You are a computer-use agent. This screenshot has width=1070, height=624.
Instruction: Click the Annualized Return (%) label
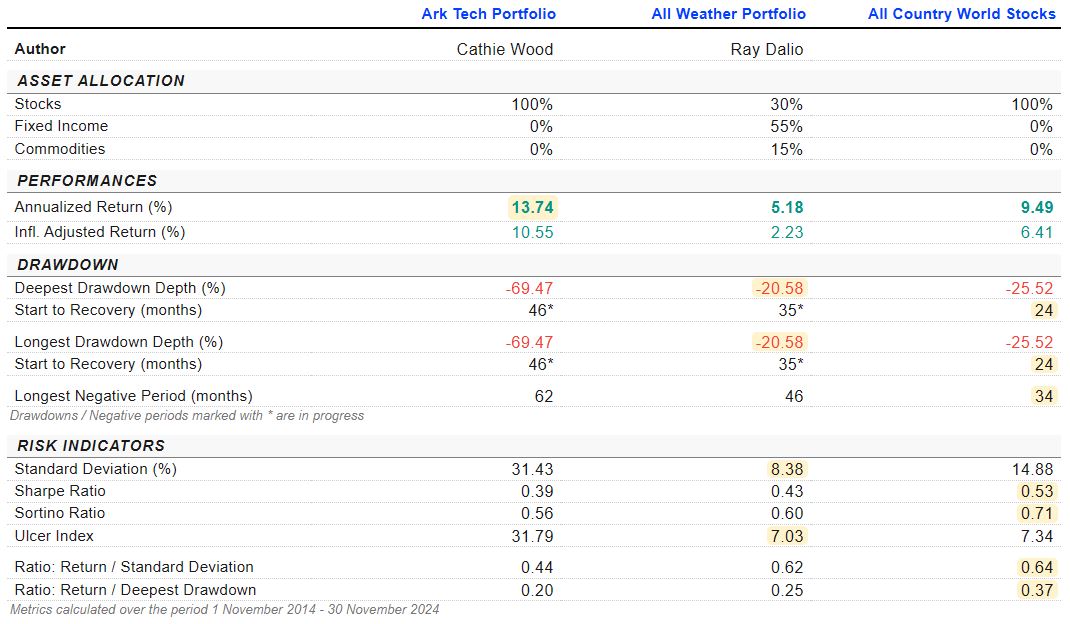(93, 207)
